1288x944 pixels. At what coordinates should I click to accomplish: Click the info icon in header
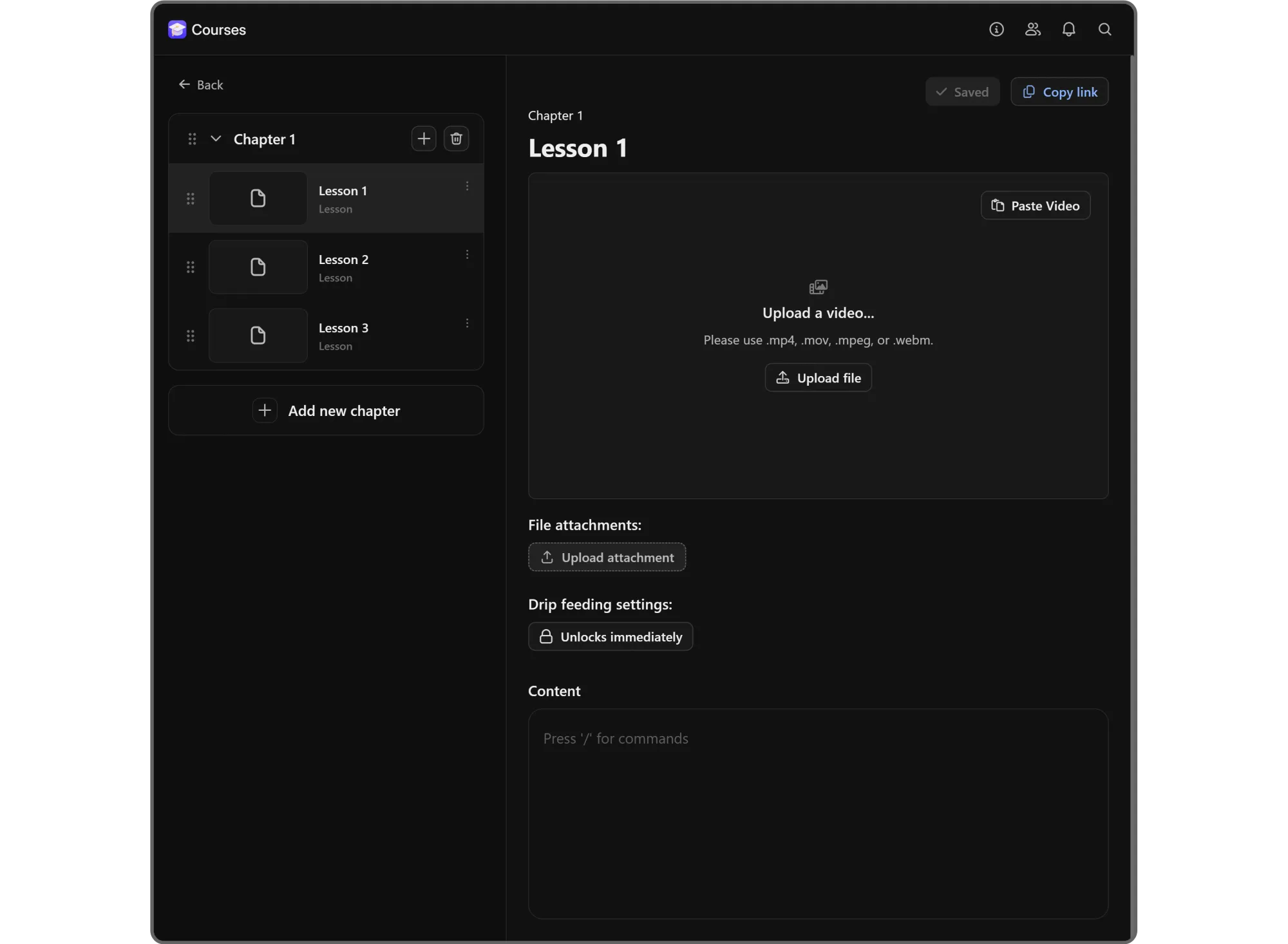tap(996, 30)
